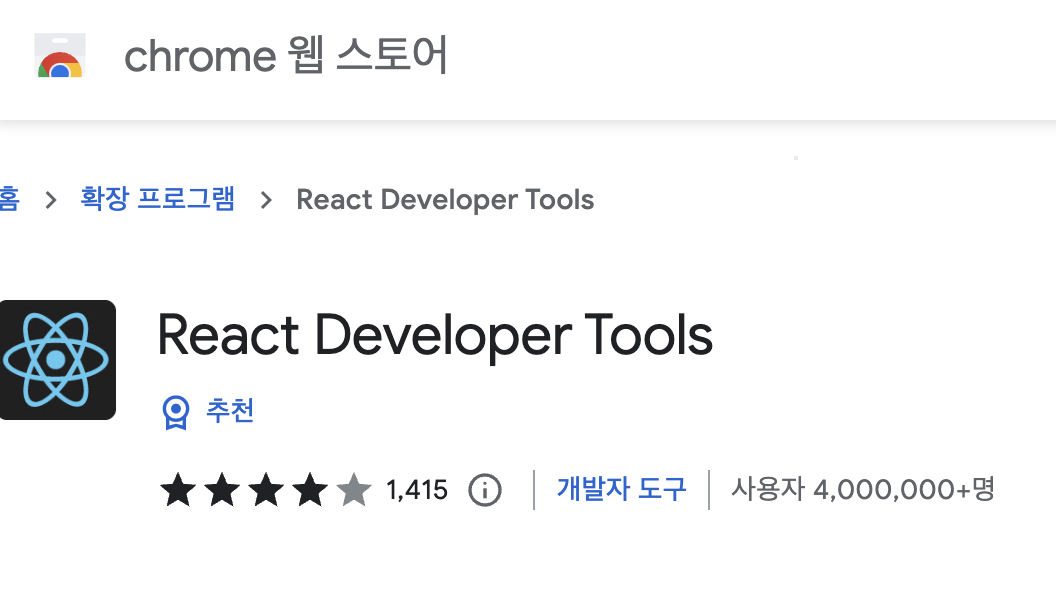Click the React atom extension icon
The width and height of the screenshot is (1056, 590).
[57, 360]
